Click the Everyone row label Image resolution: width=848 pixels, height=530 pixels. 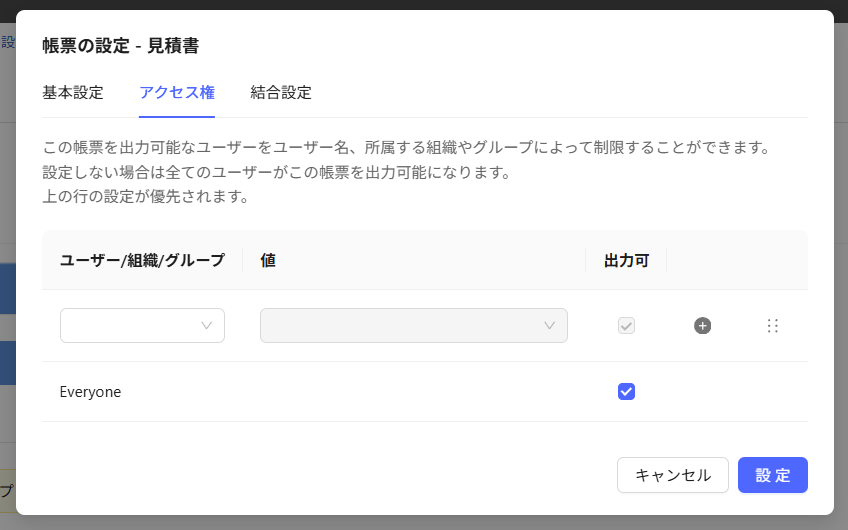click(90, 392)
